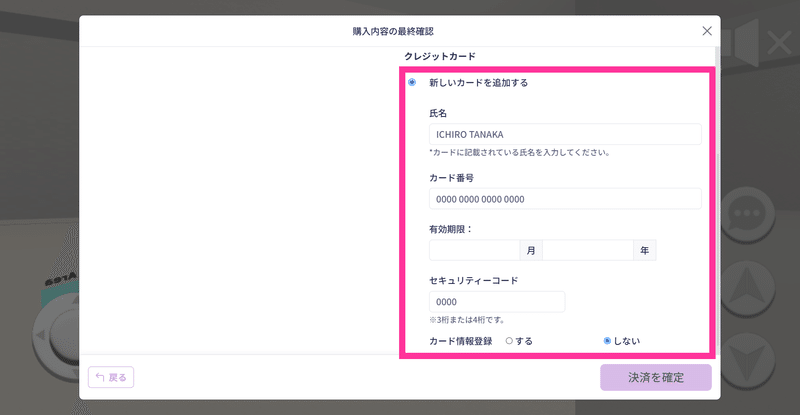
Task: Click the card name instruction hint
Action: 520,152
